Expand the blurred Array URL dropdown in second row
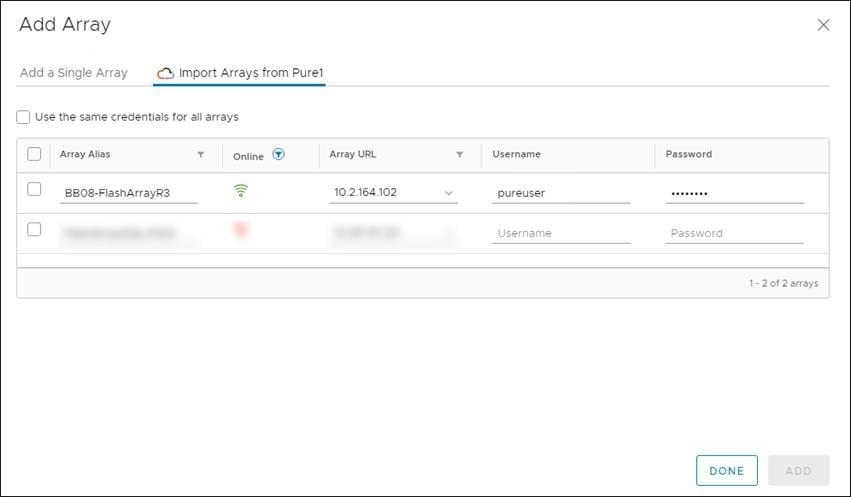 (x=449, y=233)
